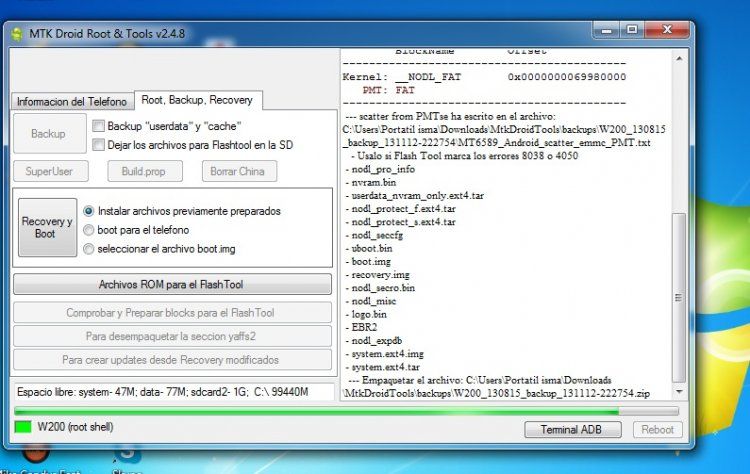Click the EBR2 log line
Screen dimensions: 750x474
pyautogui.click(x=361, y=328)
